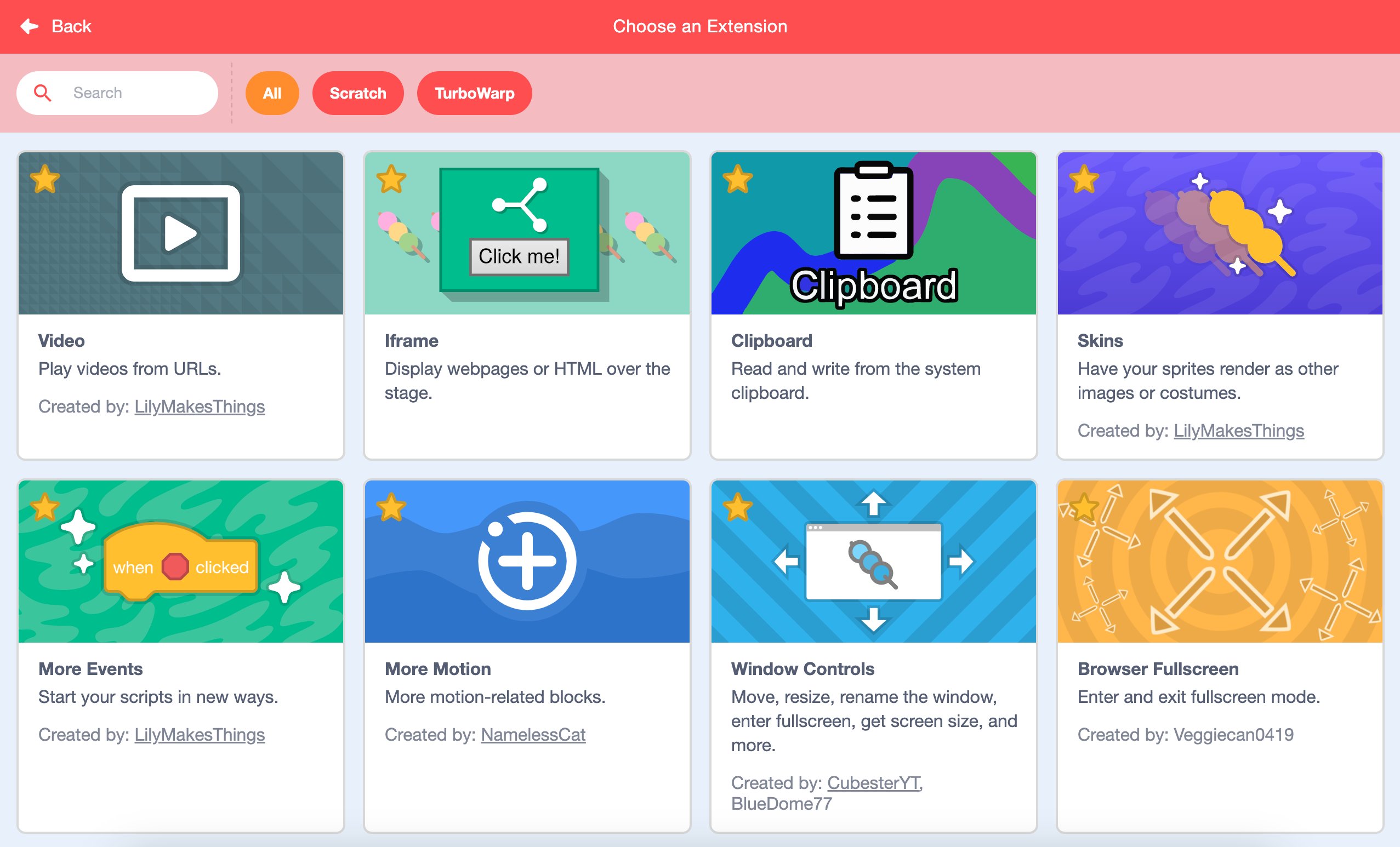Screen dimensions: 1400x847
Task: Click the search magnifier icon
Action: (x=43, y=93)
